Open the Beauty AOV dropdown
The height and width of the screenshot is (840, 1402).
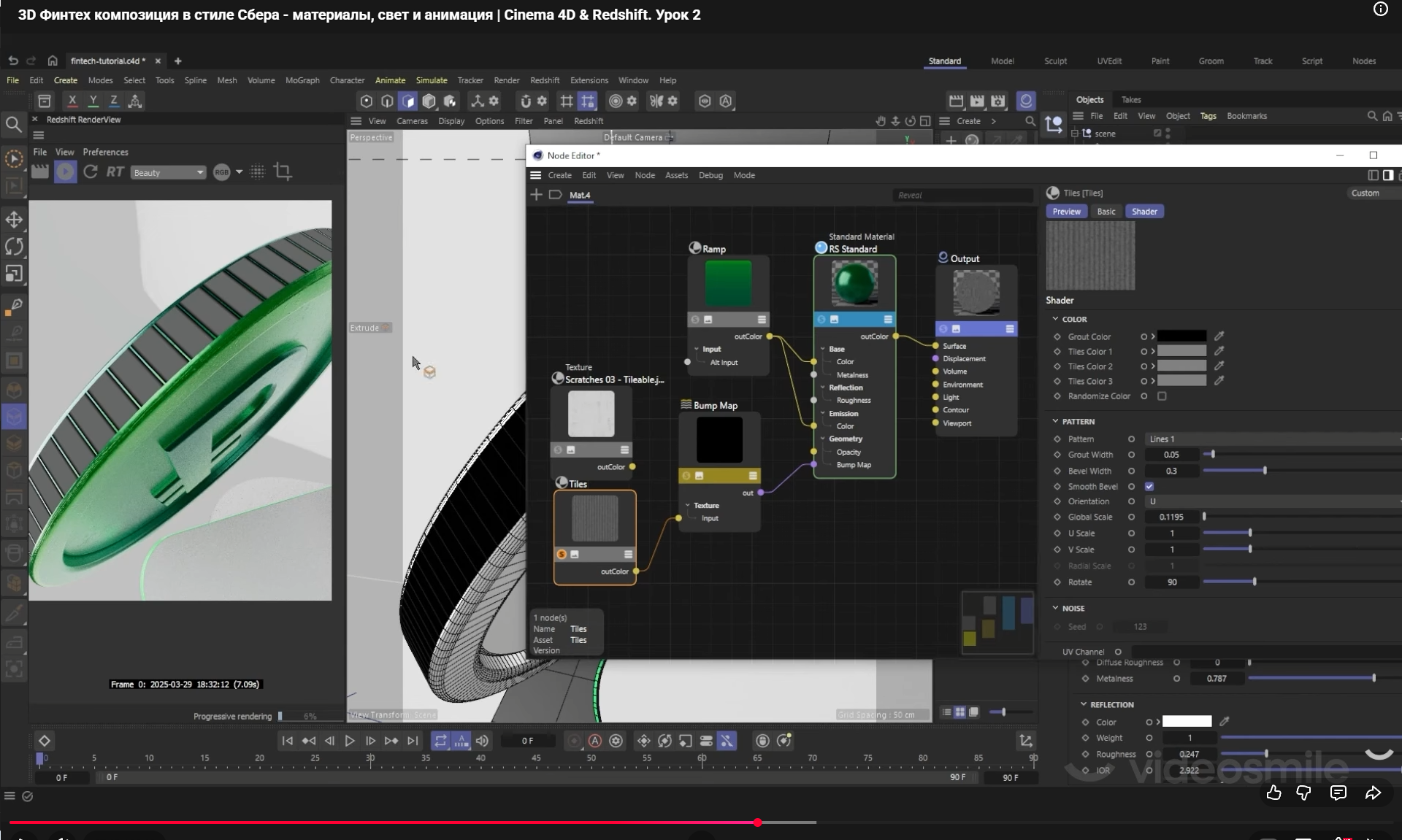click(x=168, y=172)
